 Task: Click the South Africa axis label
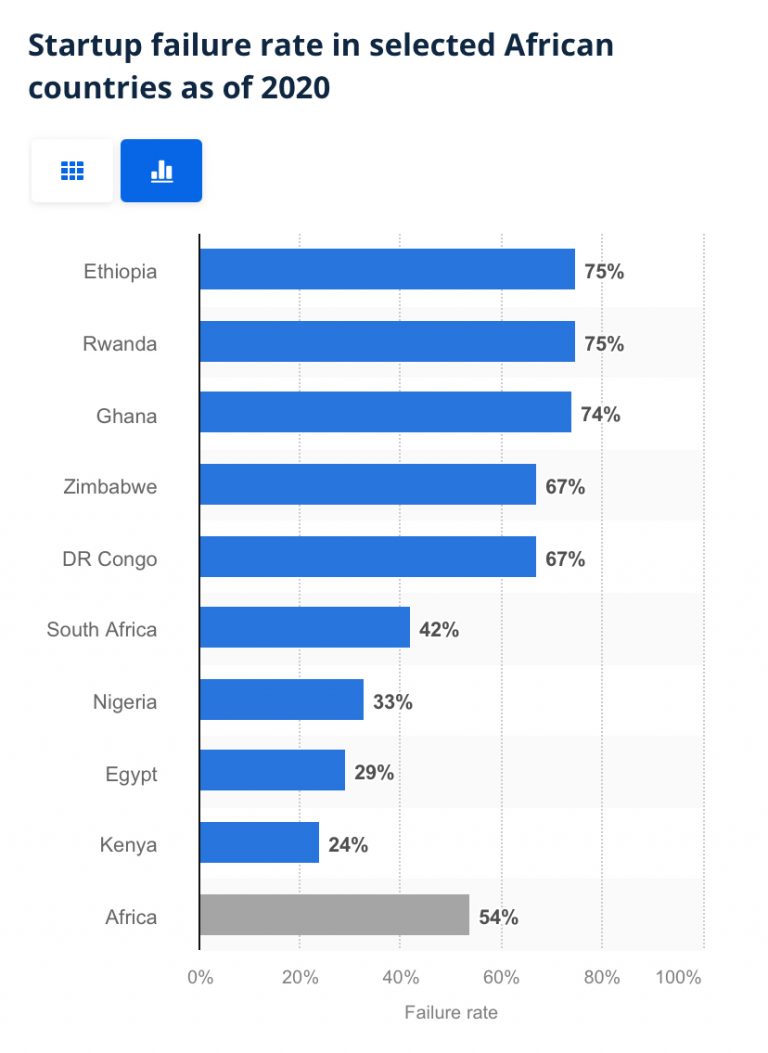click(x=101, y=630)
